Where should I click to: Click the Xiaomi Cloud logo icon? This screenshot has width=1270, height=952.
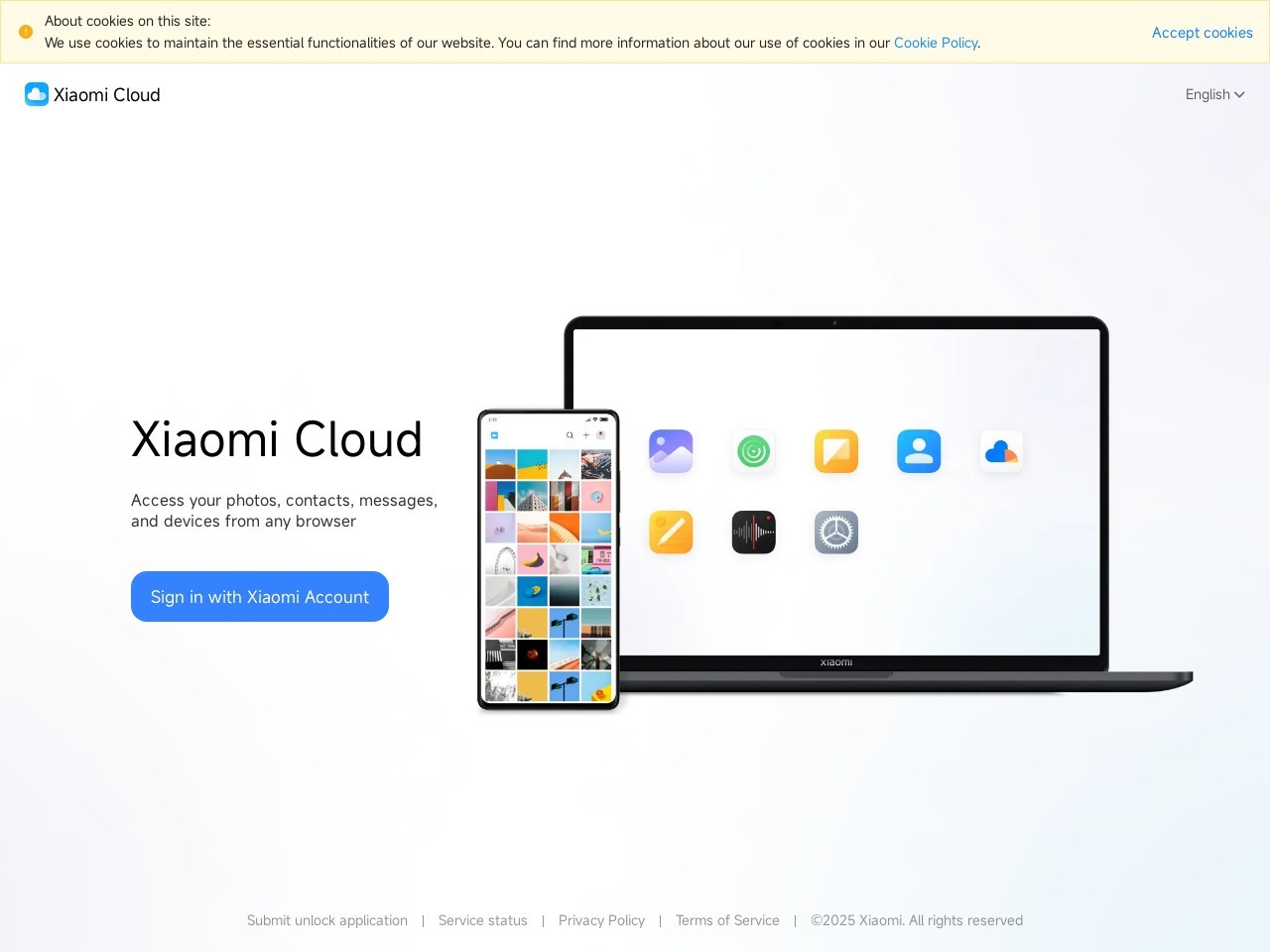click(37, 94)
